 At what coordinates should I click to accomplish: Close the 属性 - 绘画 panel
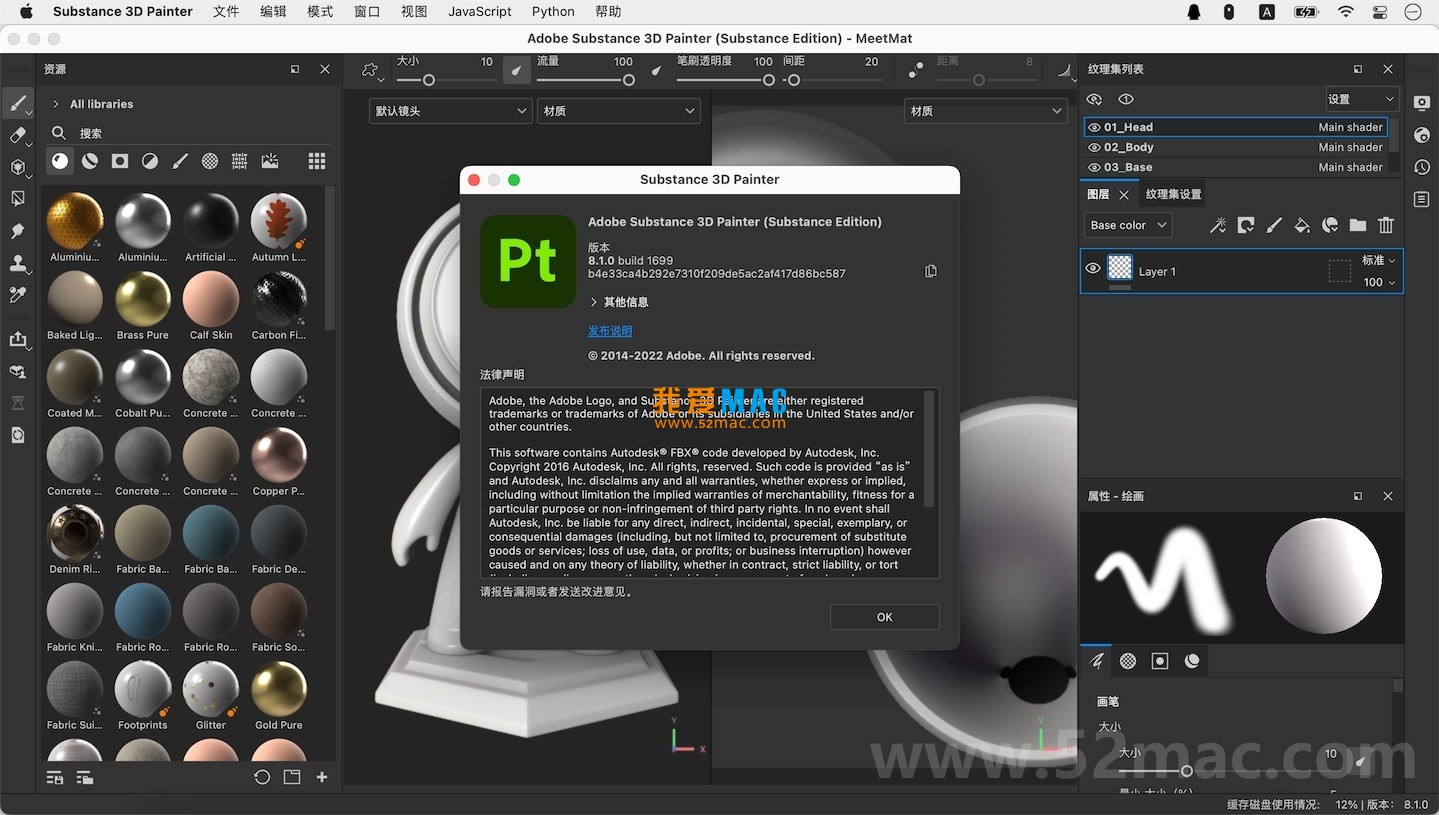[1388, 496]
